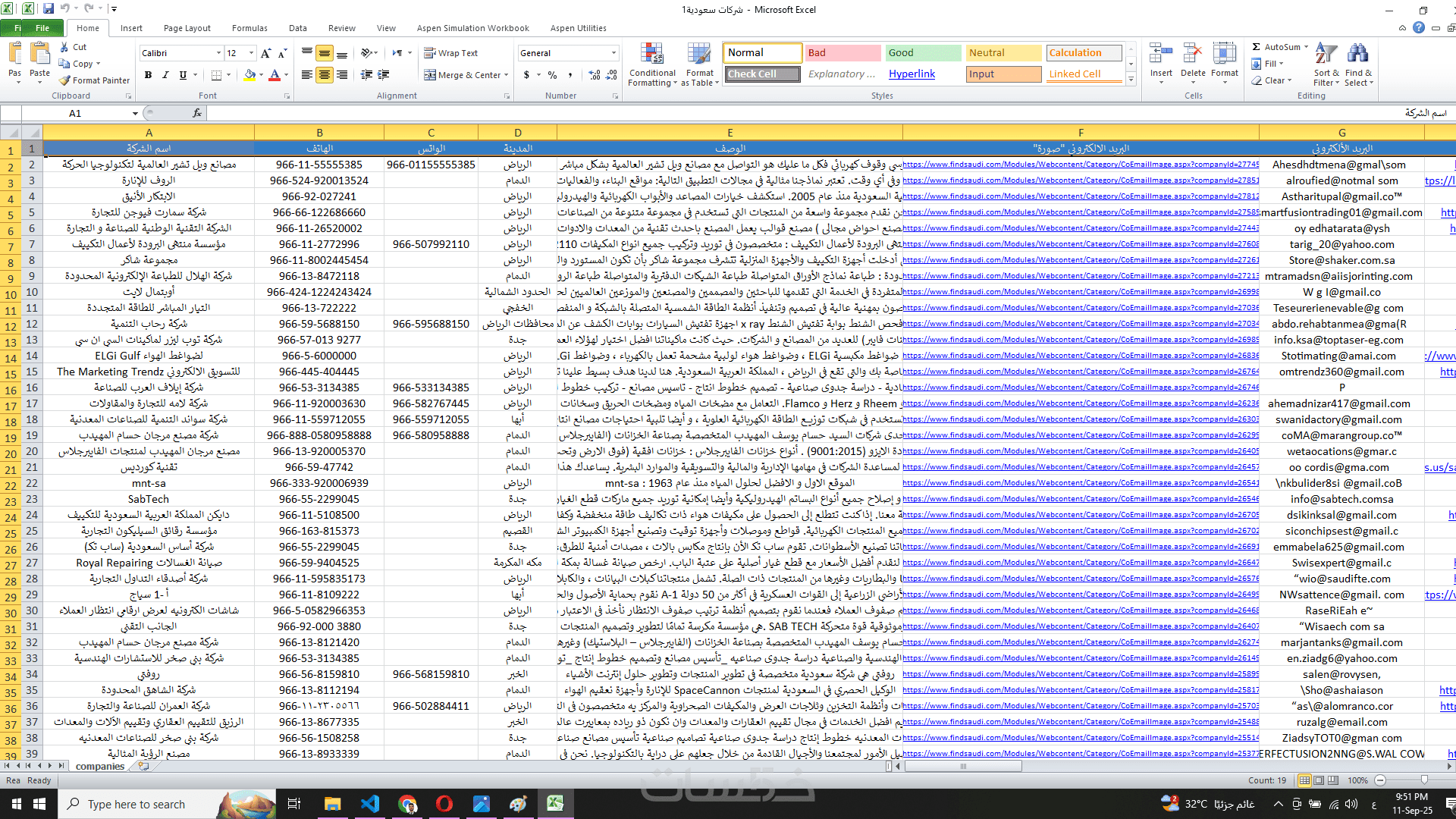Click the Format Painter brush icon
This screenshot has height=819, width=1456.
(65, 80)
